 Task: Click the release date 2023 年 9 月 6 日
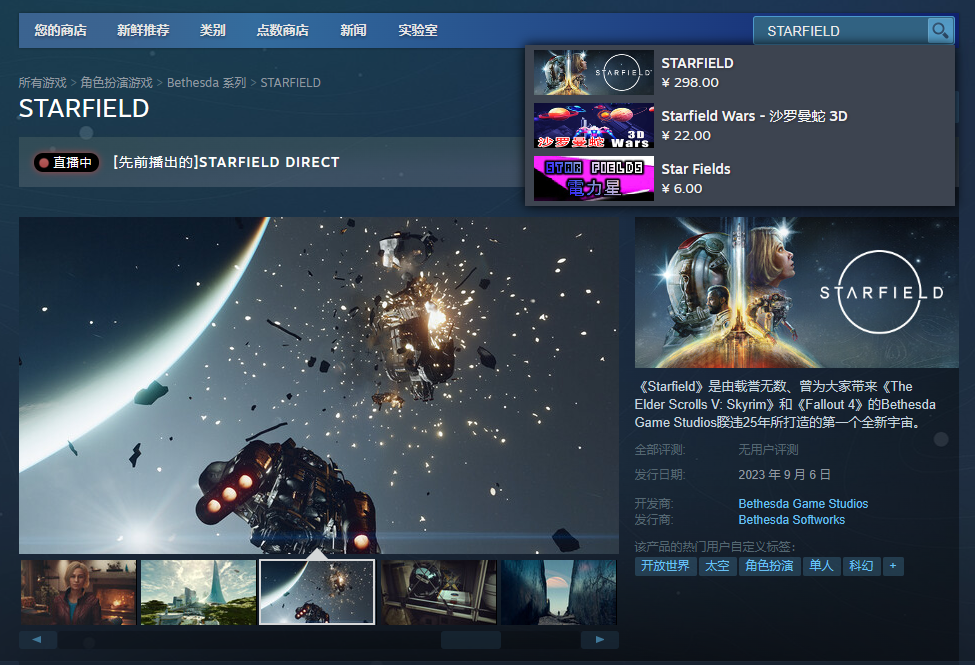(784, 475)
